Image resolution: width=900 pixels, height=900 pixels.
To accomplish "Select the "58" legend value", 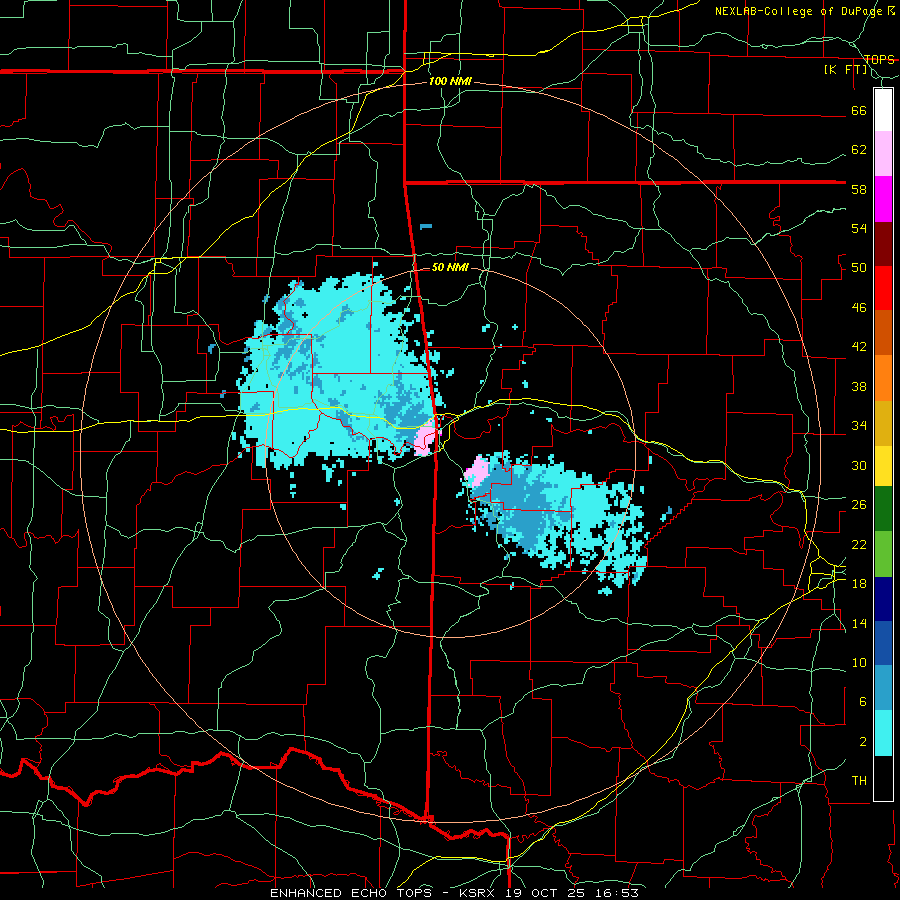I will click(859, 189).
